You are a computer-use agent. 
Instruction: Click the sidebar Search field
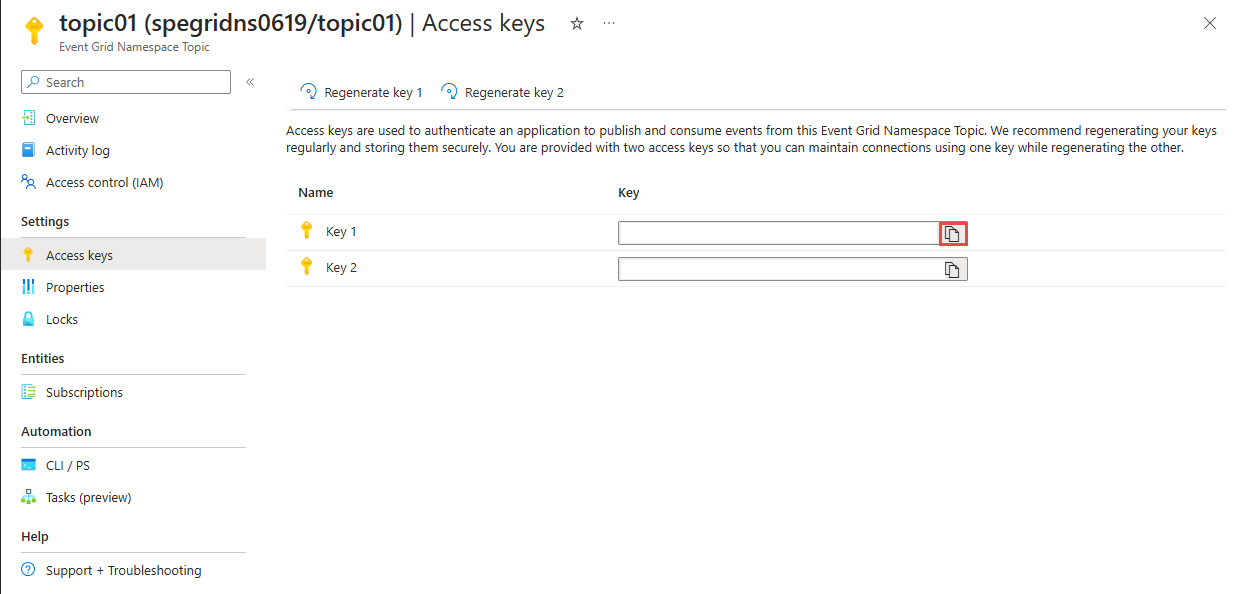pos(126,82)
